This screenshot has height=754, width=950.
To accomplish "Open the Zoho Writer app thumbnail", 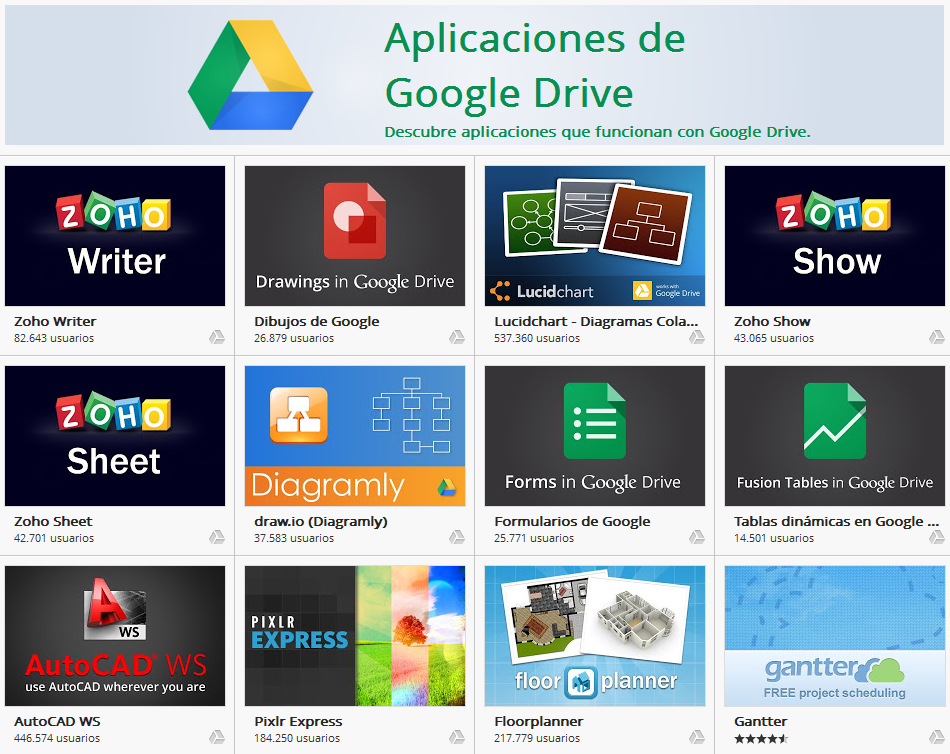I will pos(115,236).
